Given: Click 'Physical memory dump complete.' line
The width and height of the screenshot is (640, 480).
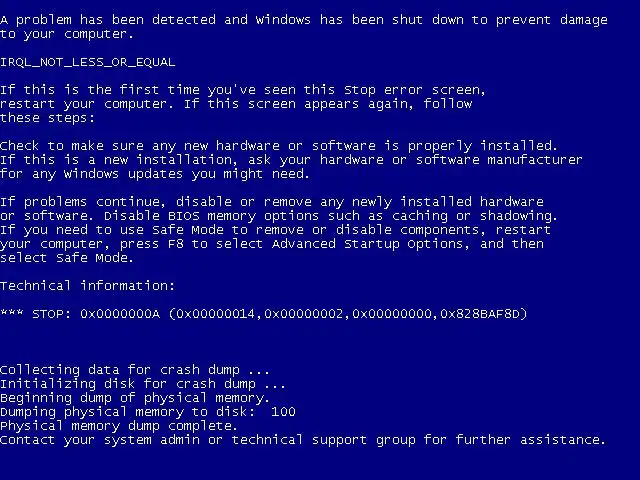Looking at the screenshot, I should 118,426.
